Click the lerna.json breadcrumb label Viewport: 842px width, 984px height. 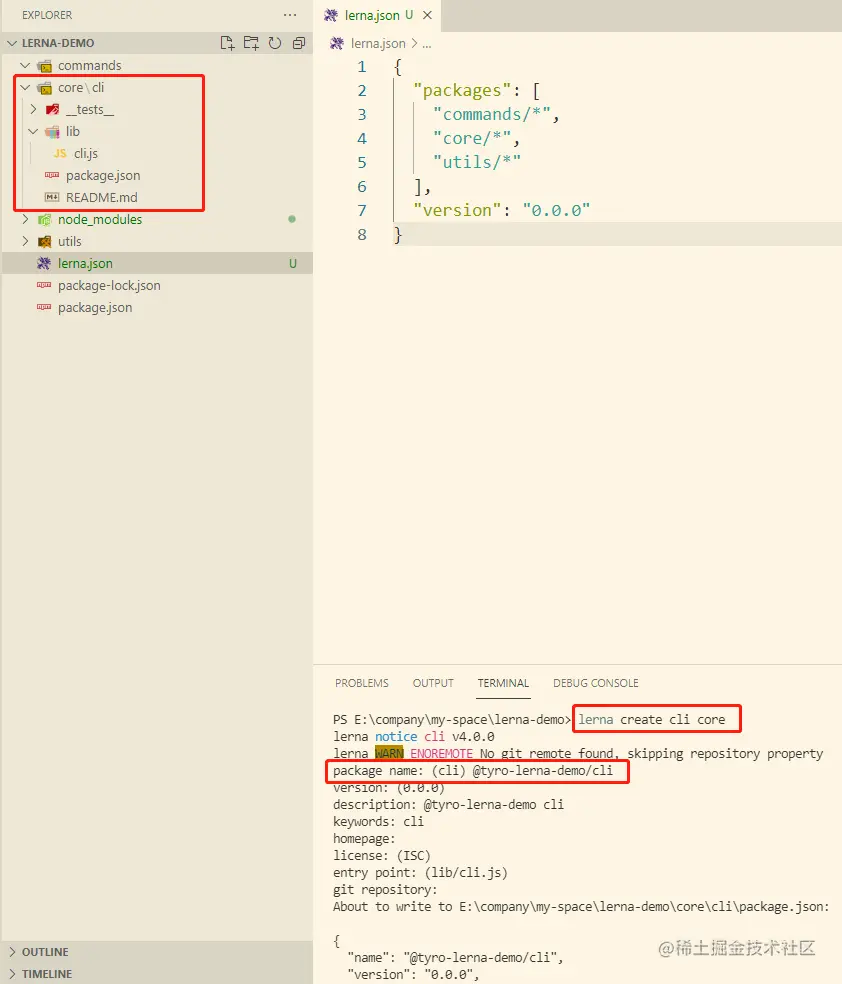click(378, 43)
